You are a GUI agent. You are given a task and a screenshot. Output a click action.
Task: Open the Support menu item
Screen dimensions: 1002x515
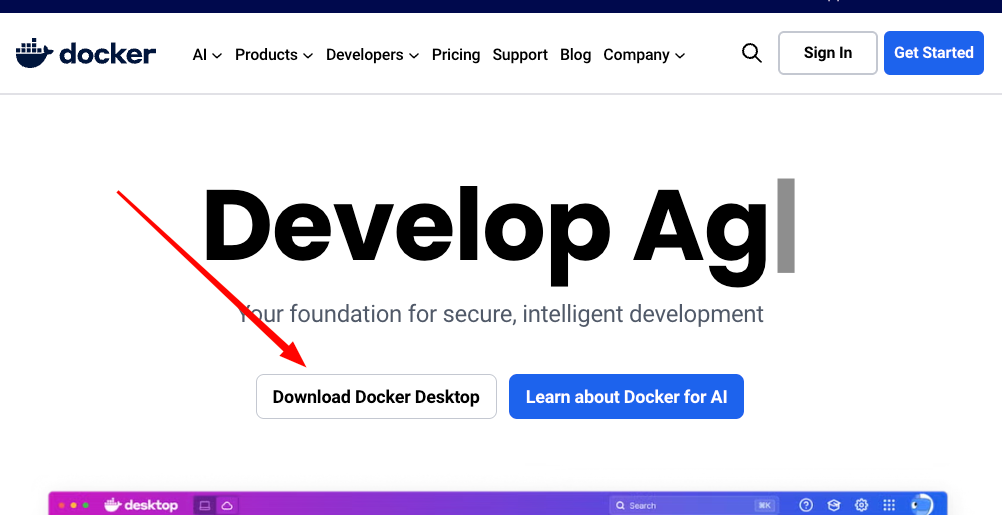click(520, 55)
